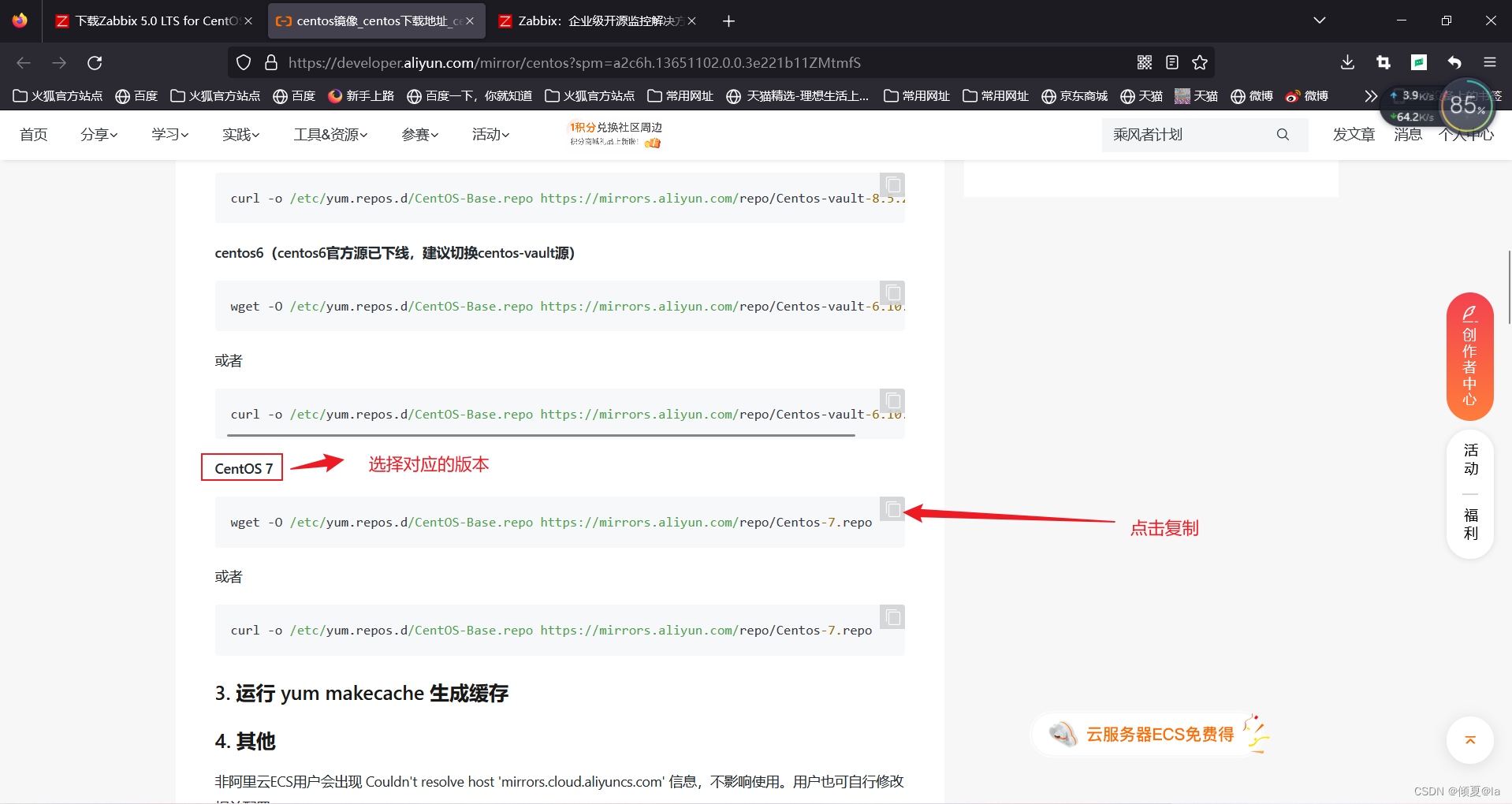This screenshot has height=804, width=1512.
Task: Open the 创作者中心 orange side button
Action: coord(1470,357)
